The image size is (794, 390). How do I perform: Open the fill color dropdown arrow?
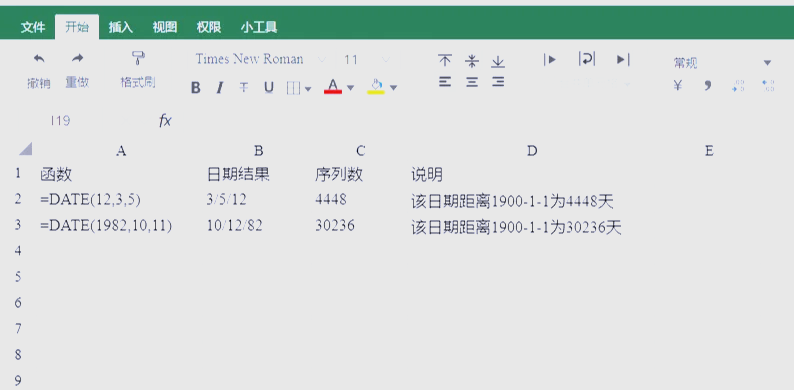[393, 88]
